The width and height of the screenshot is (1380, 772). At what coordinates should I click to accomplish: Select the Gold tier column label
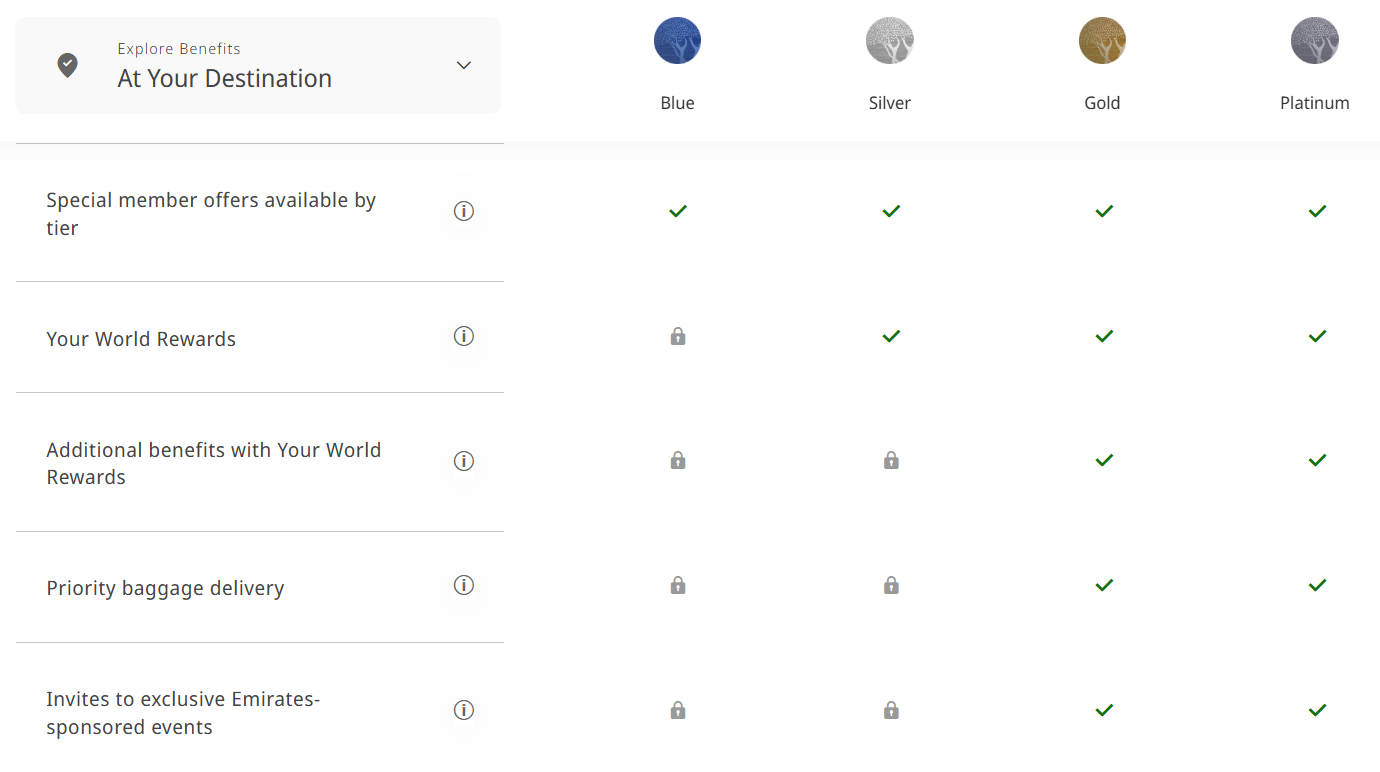coord(1102,103)
